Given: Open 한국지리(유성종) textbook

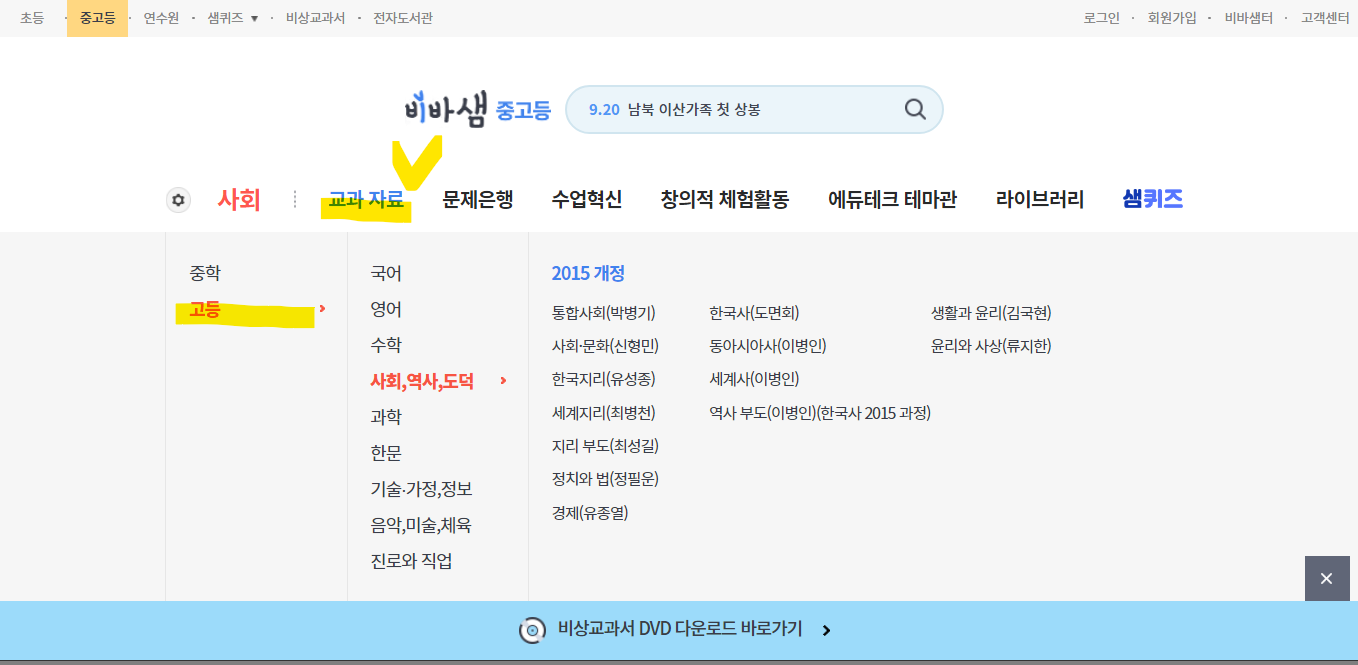Looking at the screenshot, I should click(x=603, y=379).
